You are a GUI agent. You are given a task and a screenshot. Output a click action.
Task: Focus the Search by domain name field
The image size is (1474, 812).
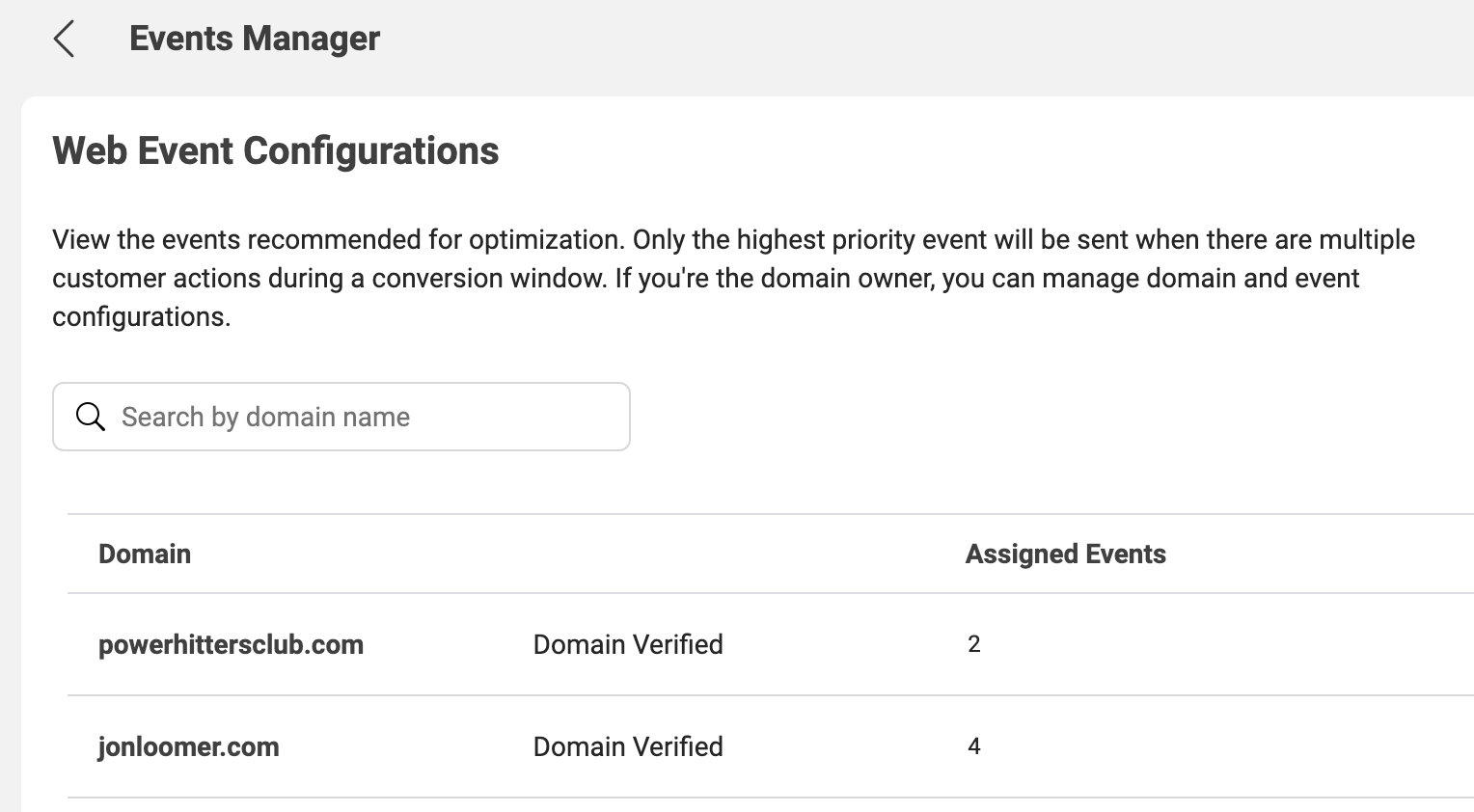pyautogui.click(x=341, y=417)
